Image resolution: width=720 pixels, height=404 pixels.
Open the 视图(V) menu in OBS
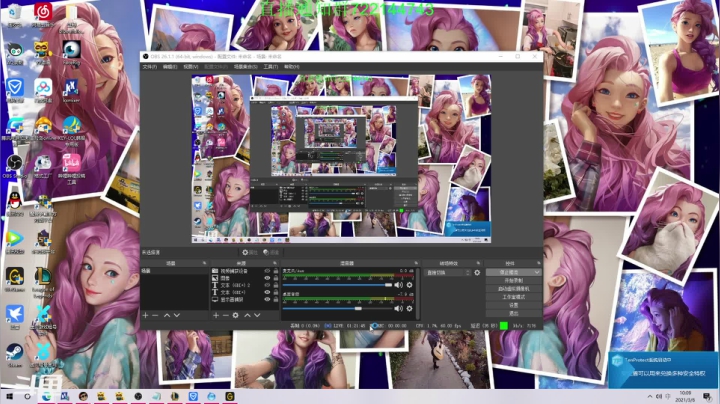(191, 67)
